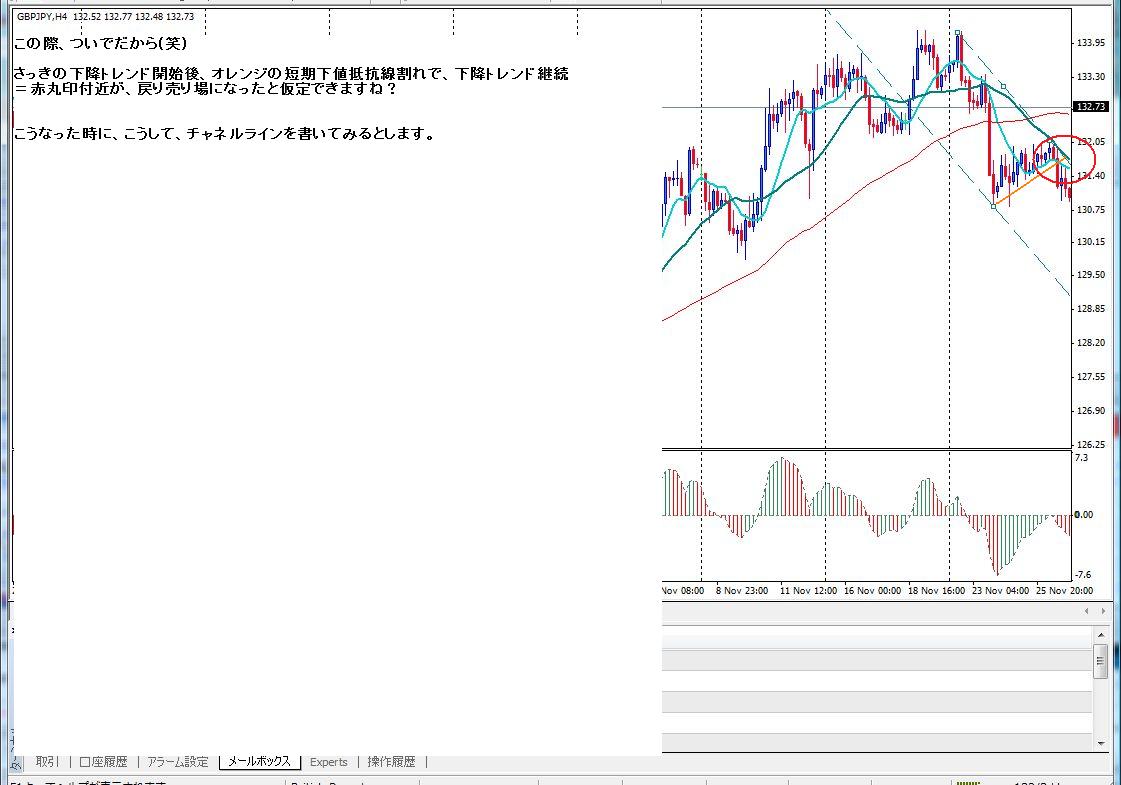Click the chart tabs right arrow
Image resolution: width=1121 pixels, height=785 pixels.
coord(1103,611)
